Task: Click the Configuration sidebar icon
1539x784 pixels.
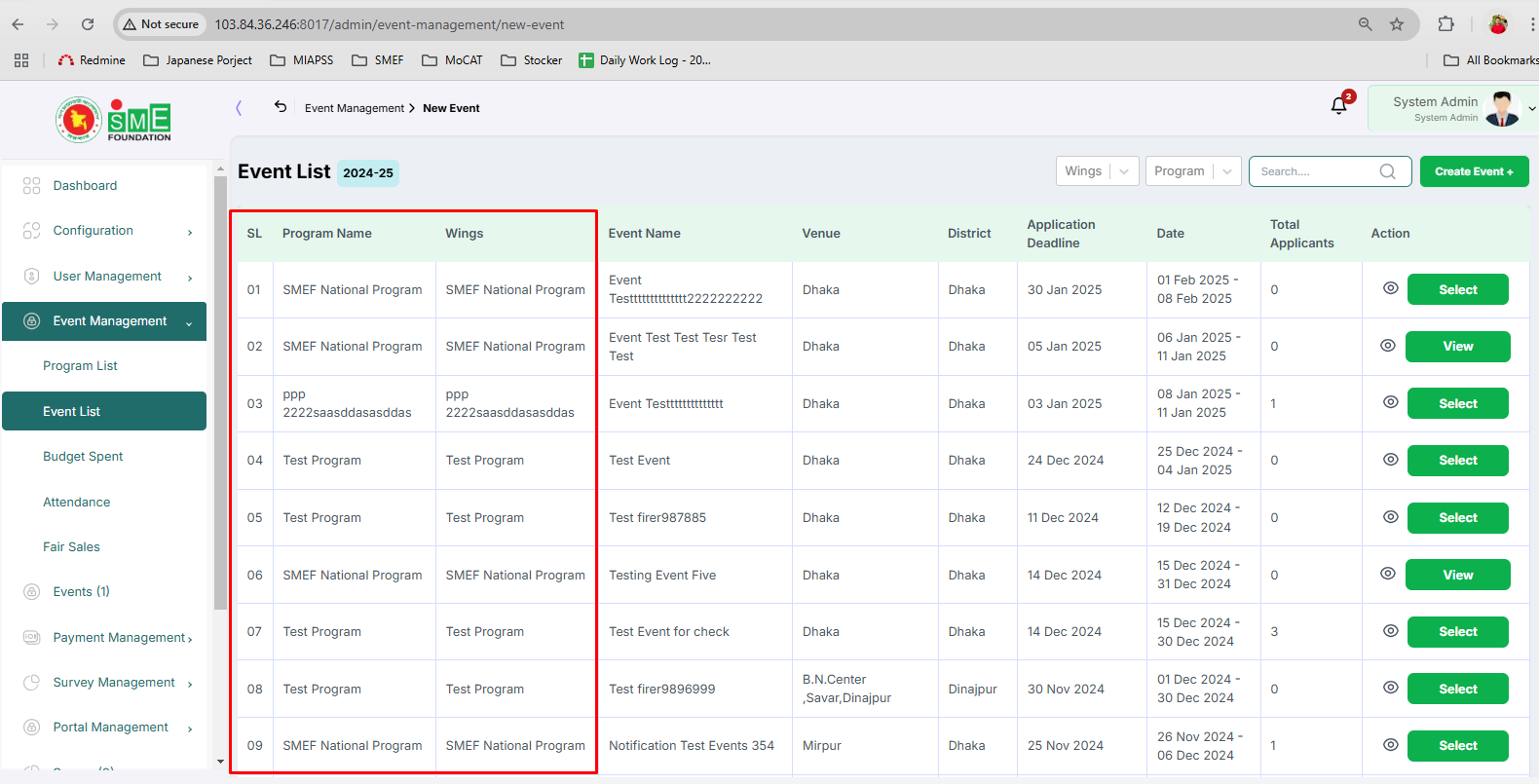Action: tap(32, 231)
